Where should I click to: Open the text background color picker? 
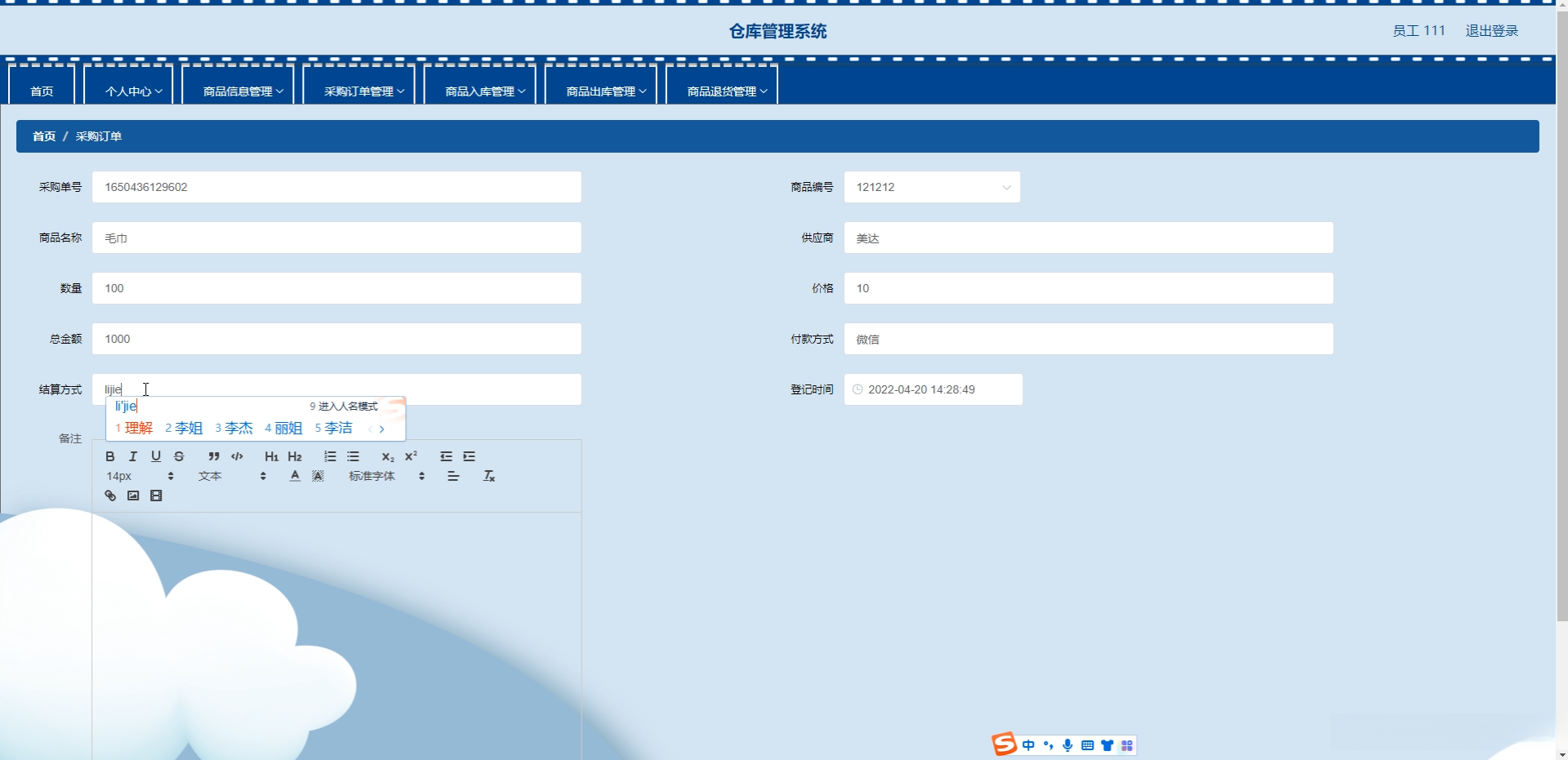(x=318, y=476)
